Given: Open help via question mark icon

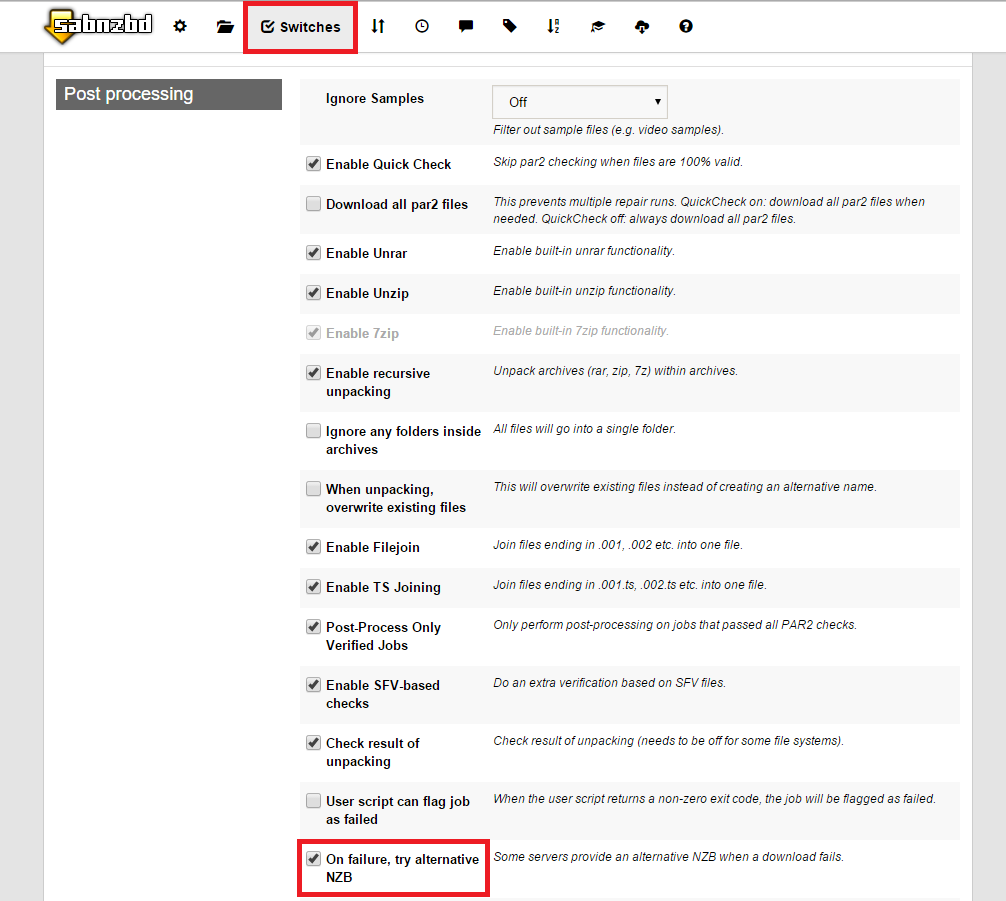Looking at the screenshot, I should (x=685, y=27).
